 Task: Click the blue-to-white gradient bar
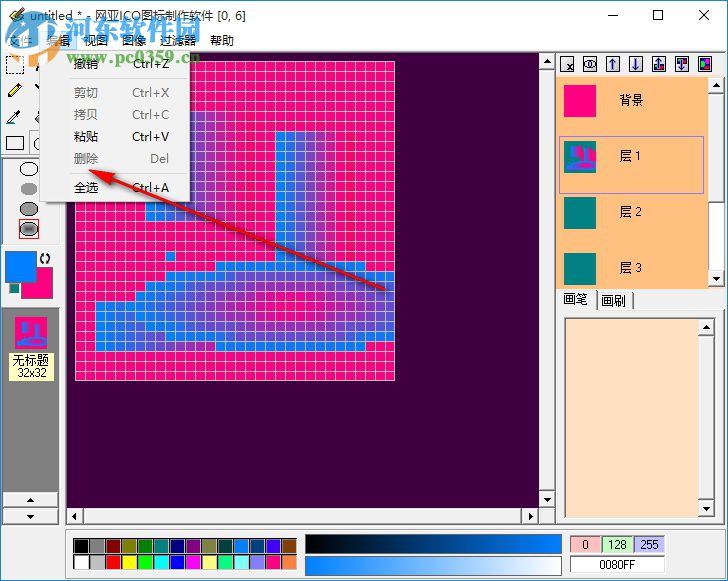[433, 566]
